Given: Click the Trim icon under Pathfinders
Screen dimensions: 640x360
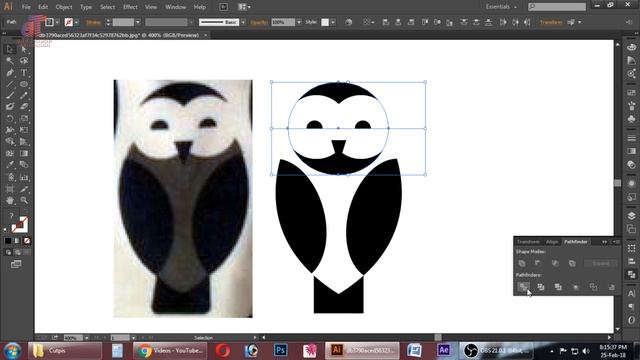Looking at the screenshot, I should [x=541, y=287].
